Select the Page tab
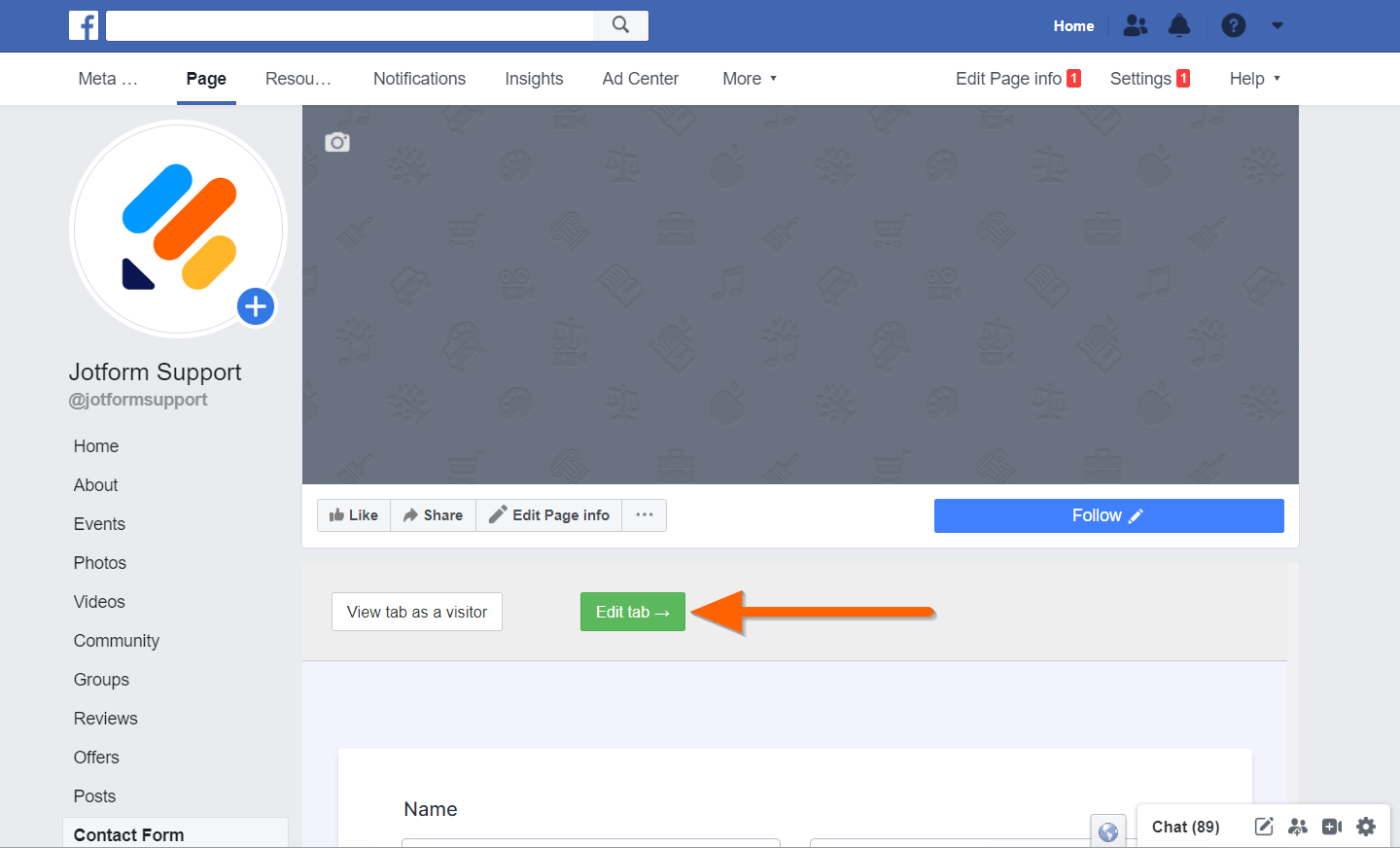The width and height of the screenshot is (1400, 848). [206, 79]
